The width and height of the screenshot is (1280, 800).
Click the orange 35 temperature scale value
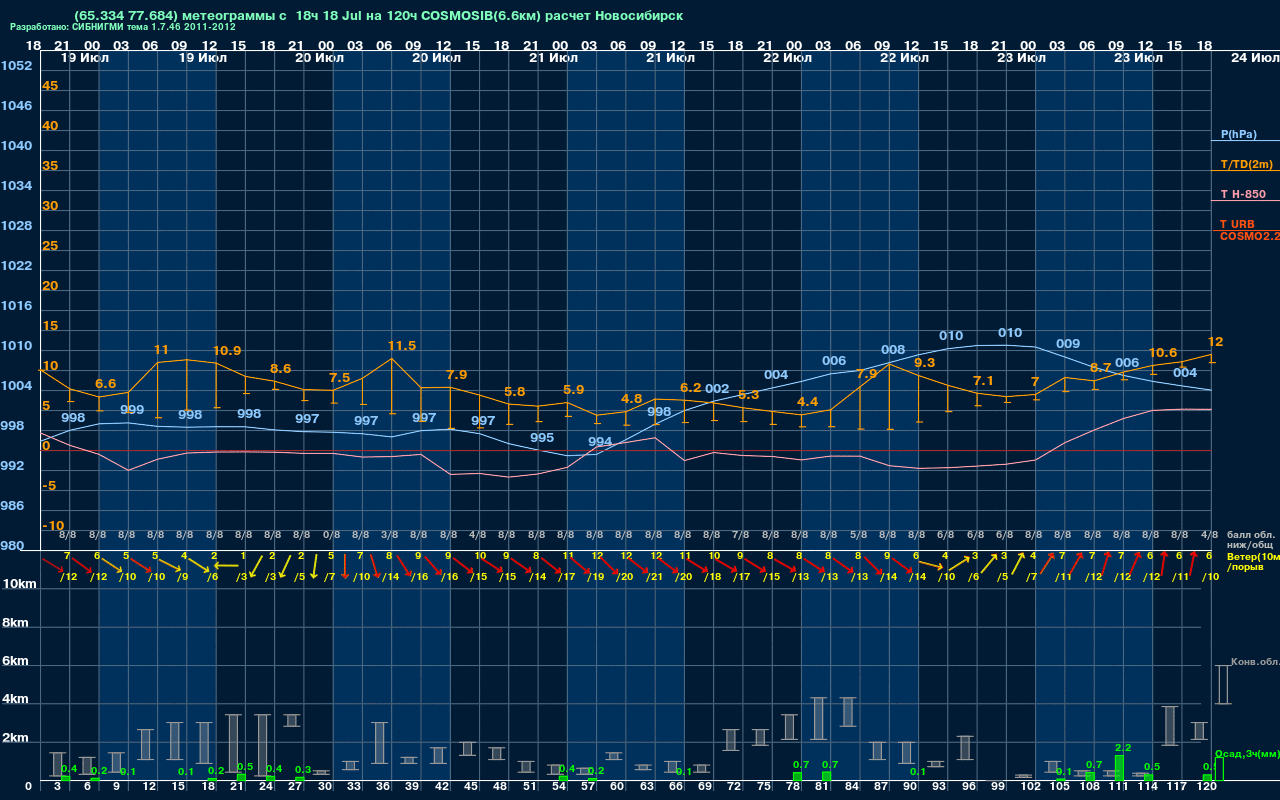click(x=50, y=166)
